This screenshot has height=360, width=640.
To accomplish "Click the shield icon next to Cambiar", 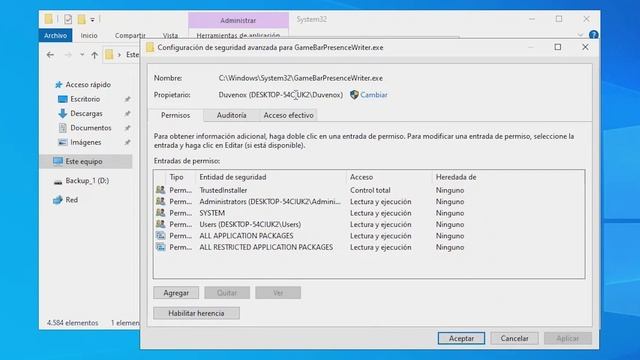I will point(354,95).
